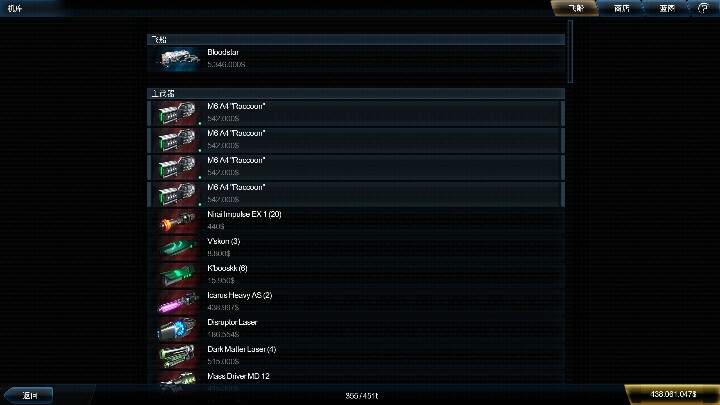Image resolution: width=720 pixels, height=405 pixels.
Task: Select the purple Icarus Heavy AS icon
Action: pos(178,302)
